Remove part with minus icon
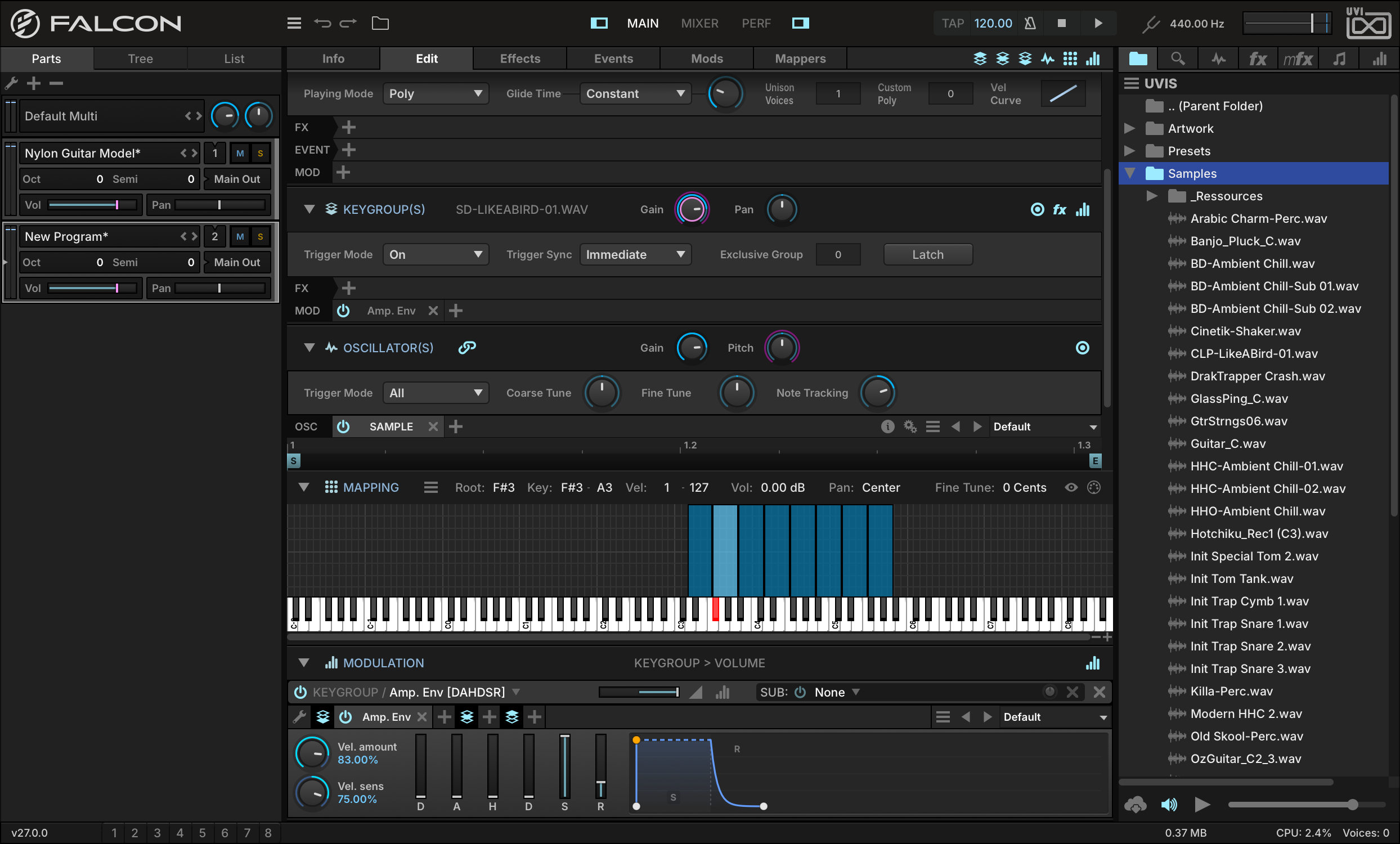The width and height of the screenshot is (1400, 844). click(56, 83)
